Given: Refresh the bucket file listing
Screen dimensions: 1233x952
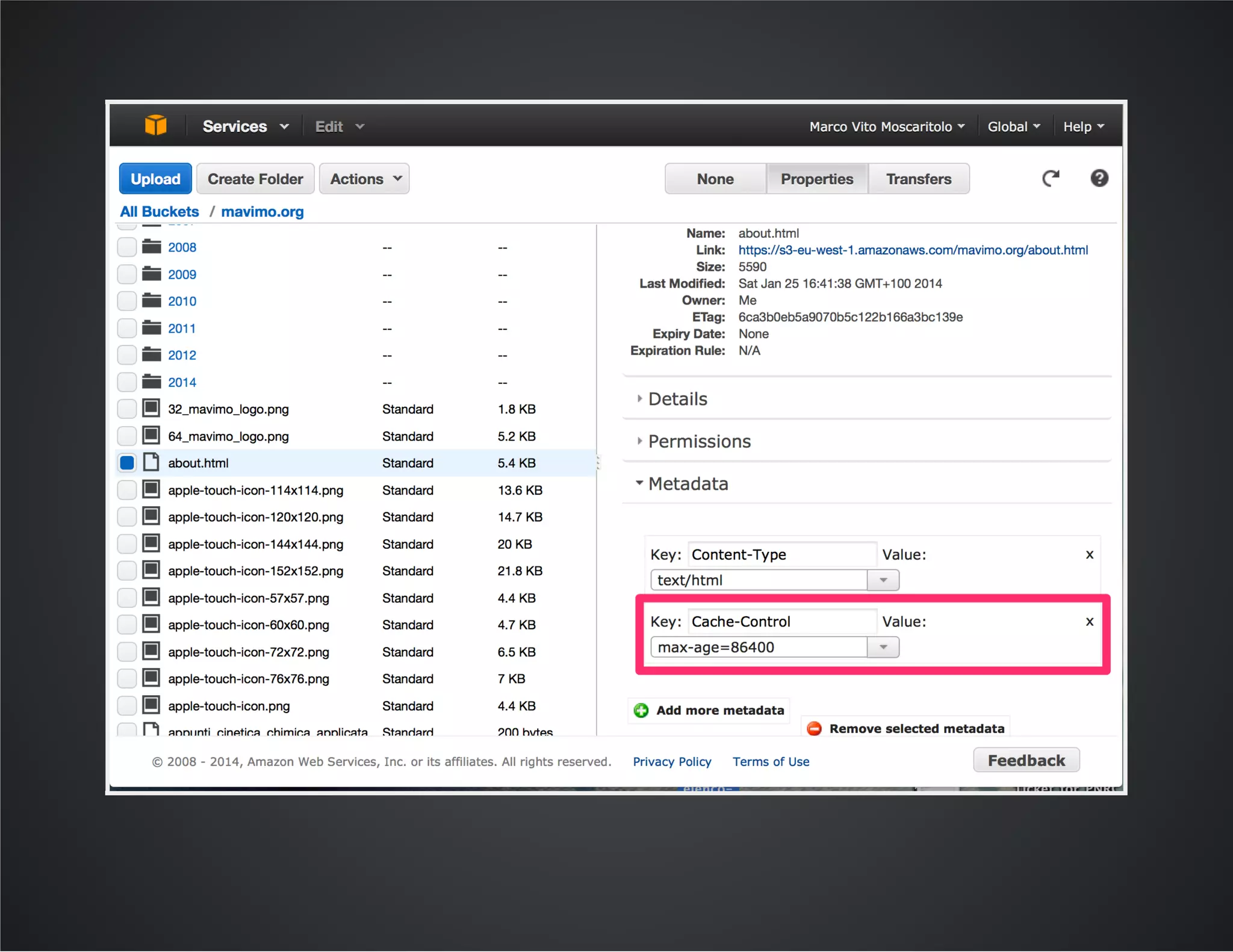Looking at the screenshot, I should [x=1051, y=178].
